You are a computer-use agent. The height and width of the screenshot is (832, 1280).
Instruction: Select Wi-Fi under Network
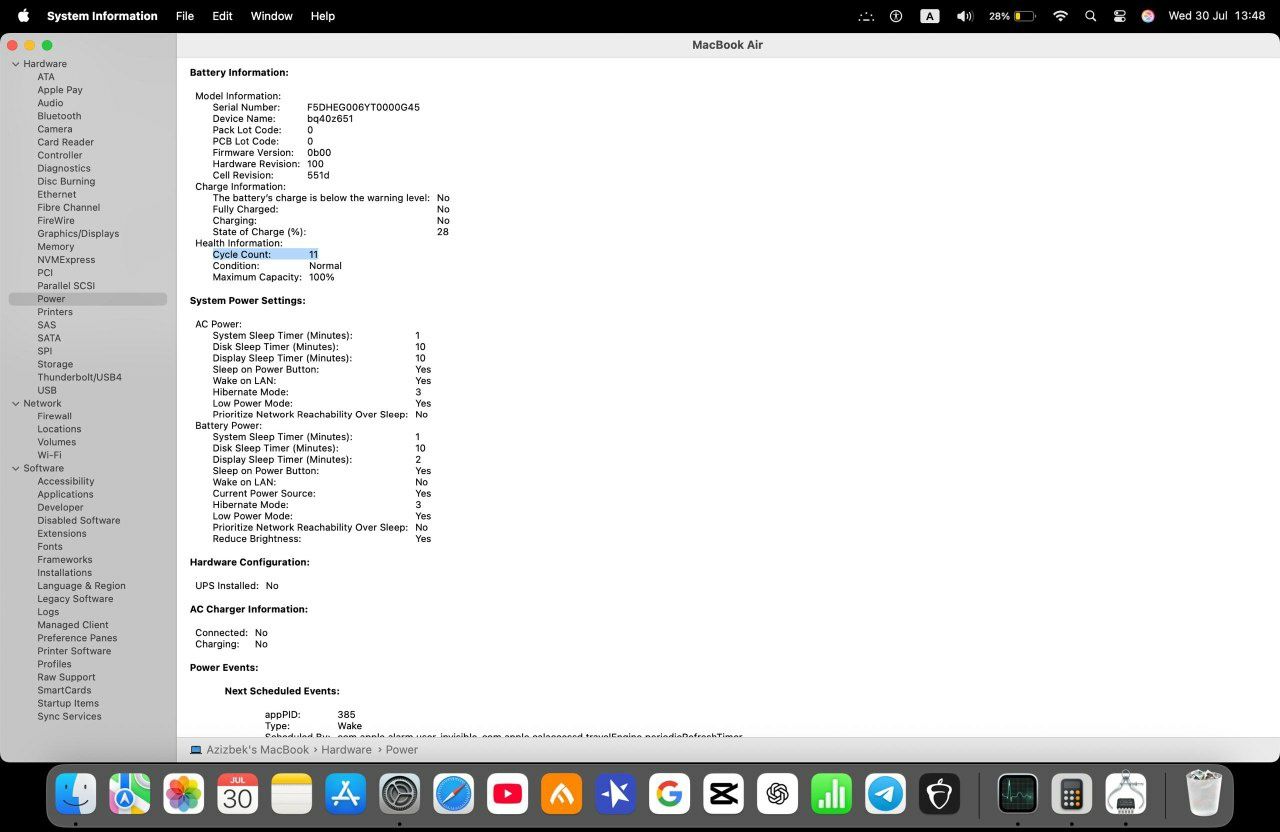click(x=49, y=455)
